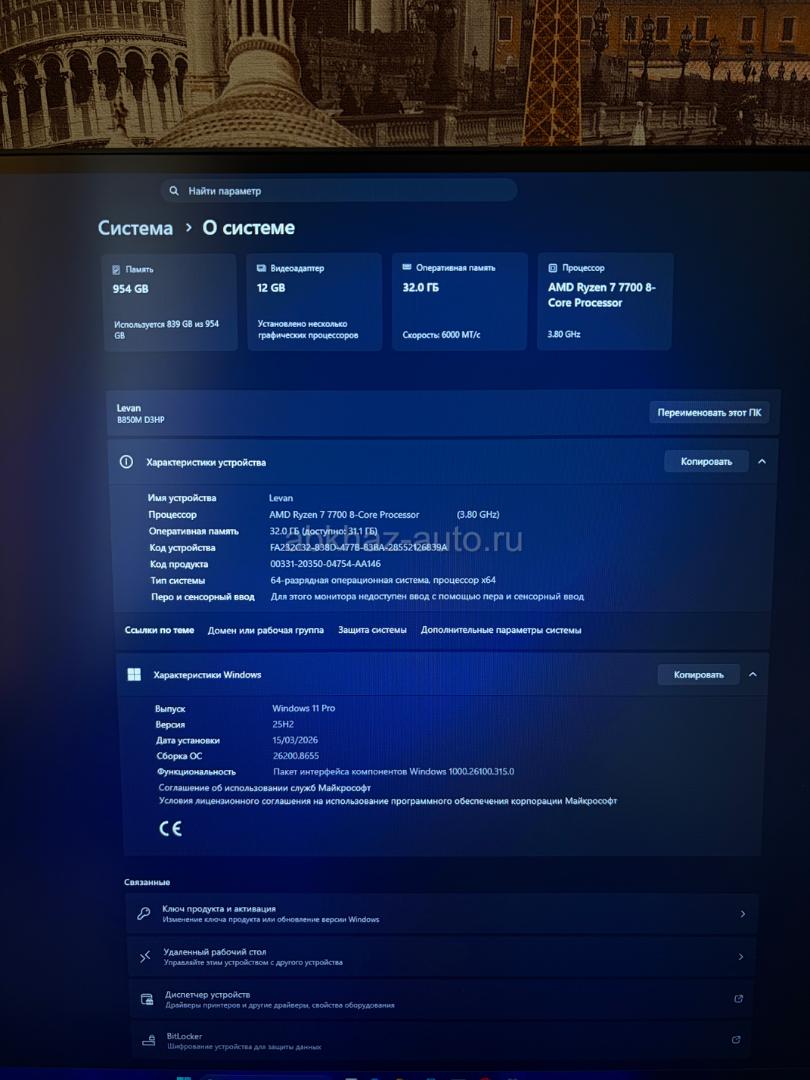The image size is (810, 1080).
Task: Open 'Ключ продукта и активация' row
Action: click(x=441, y=913)
